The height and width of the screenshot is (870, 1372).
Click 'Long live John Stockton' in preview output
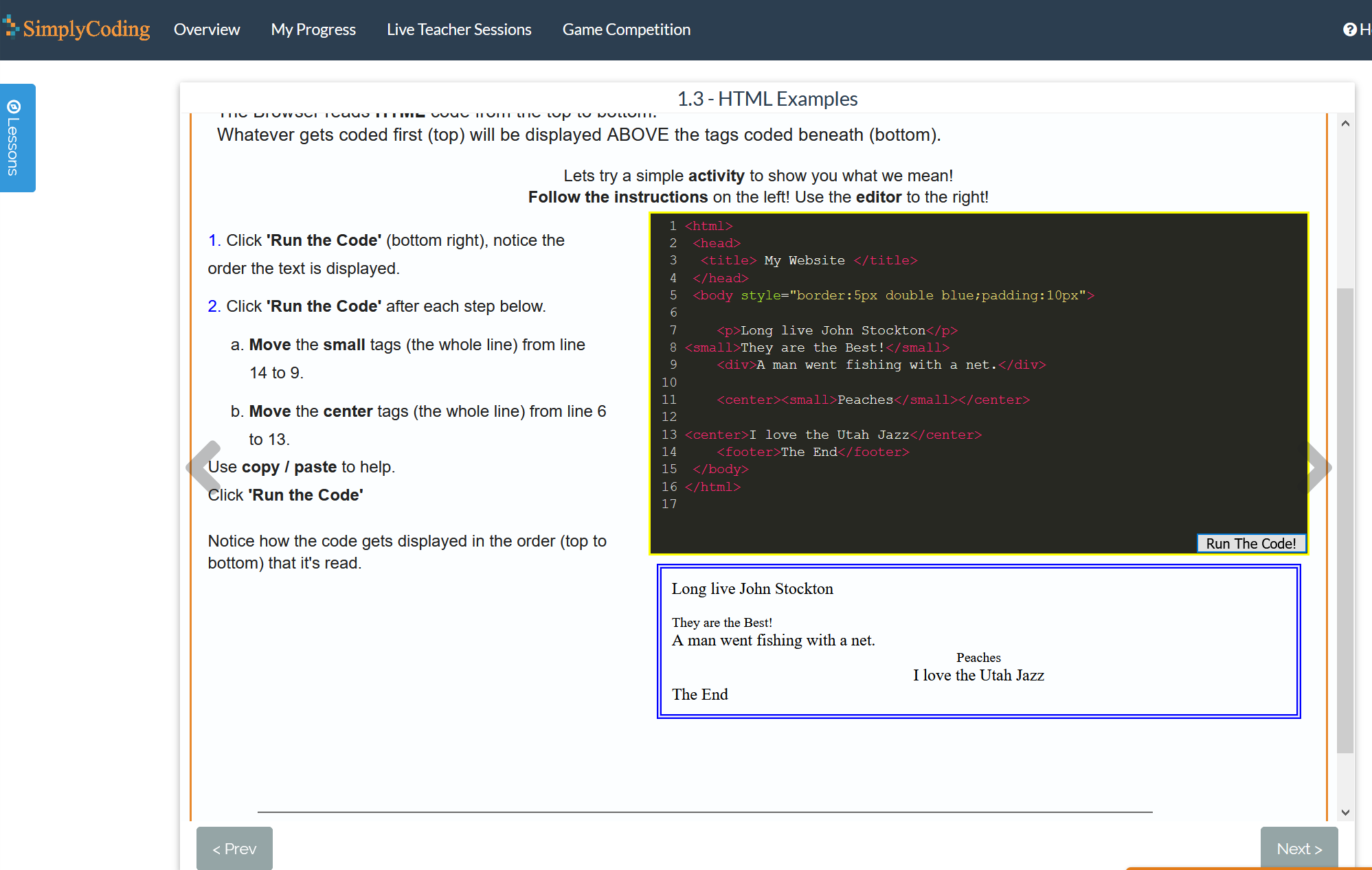752,588
